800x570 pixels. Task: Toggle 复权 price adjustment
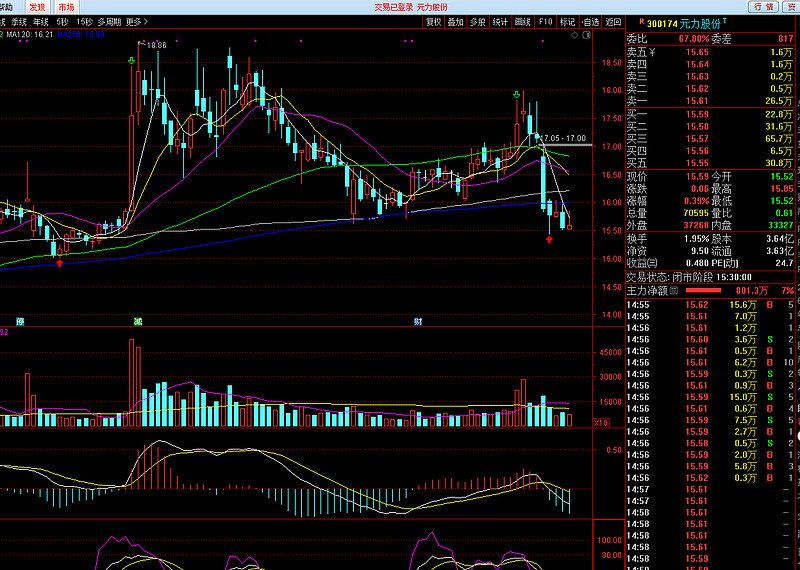(433, 21)
